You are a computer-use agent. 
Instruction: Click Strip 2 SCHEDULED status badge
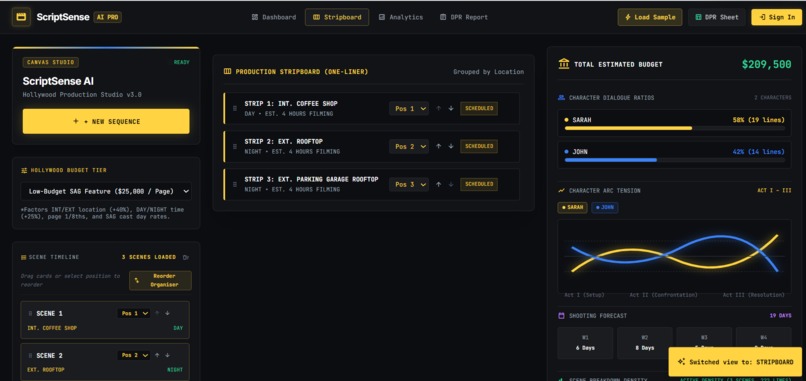[x=479, y=147]
